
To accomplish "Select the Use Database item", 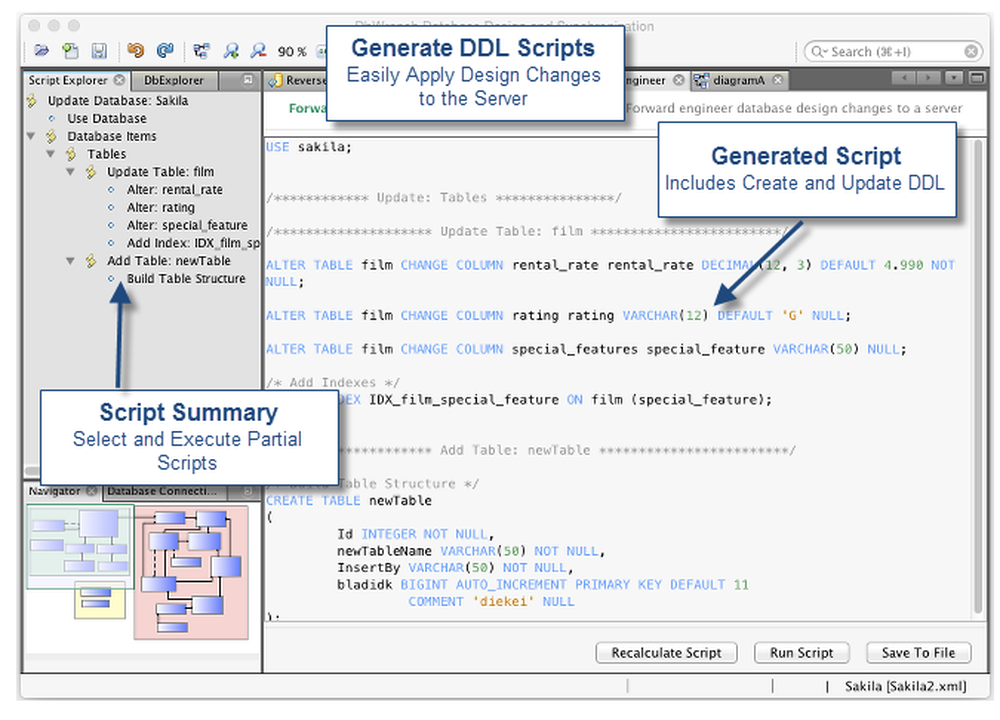I will (x=107, y=119).
